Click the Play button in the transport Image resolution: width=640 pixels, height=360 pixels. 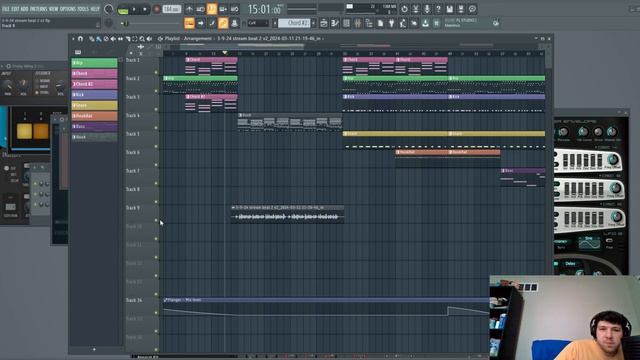[x=134, y=9]
